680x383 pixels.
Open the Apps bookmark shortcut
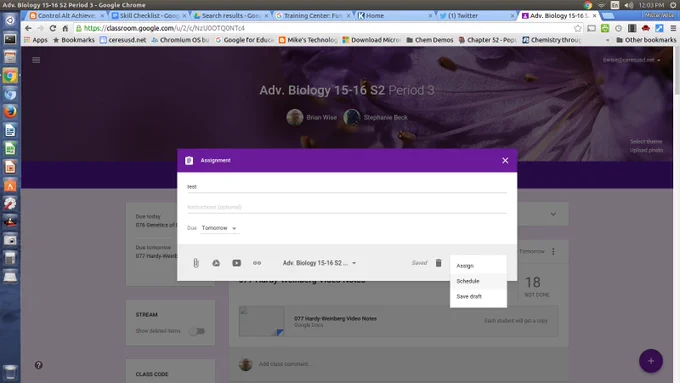pos(36,40)
